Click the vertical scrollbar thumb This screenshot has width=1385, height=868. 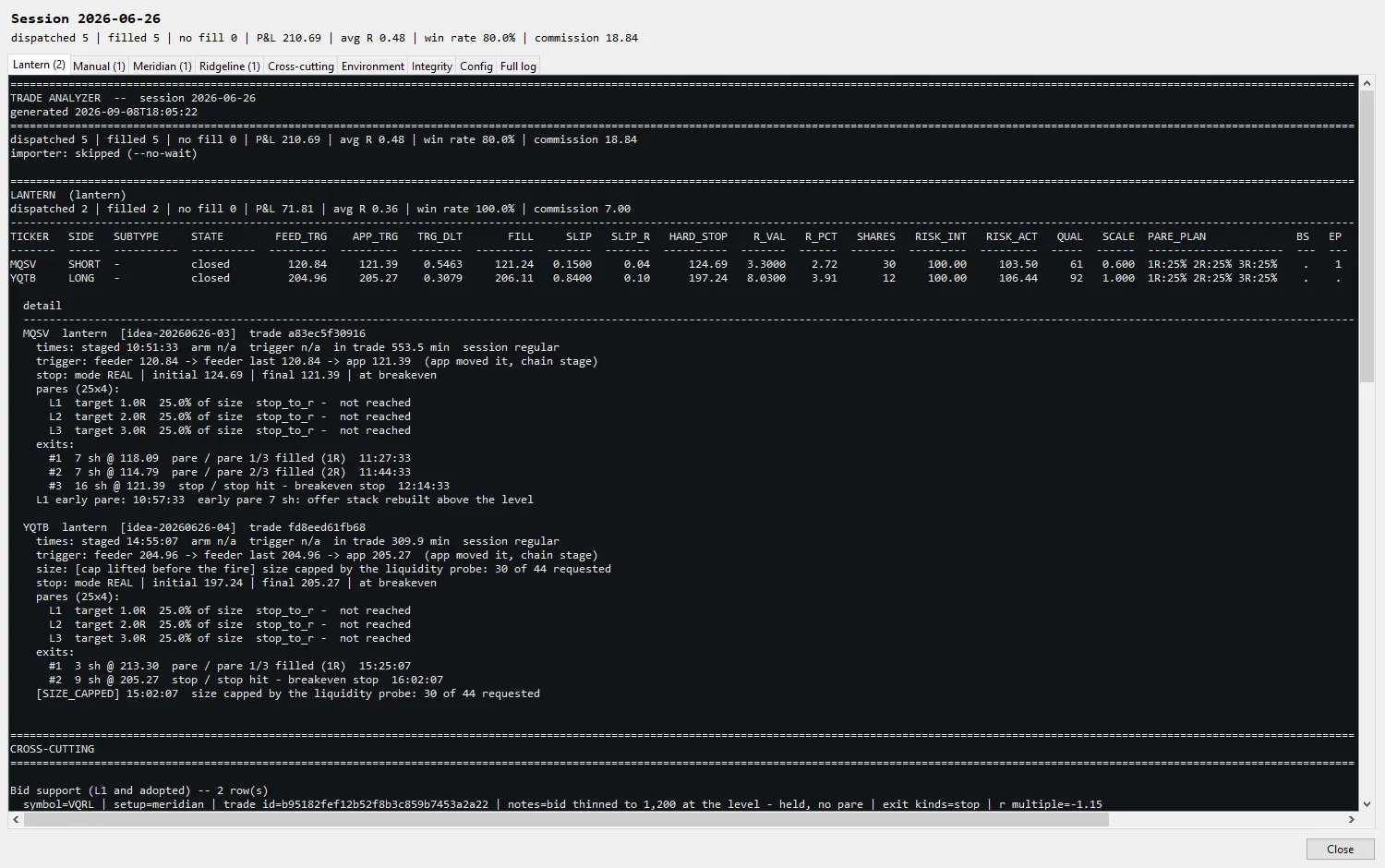point(1367,236)
